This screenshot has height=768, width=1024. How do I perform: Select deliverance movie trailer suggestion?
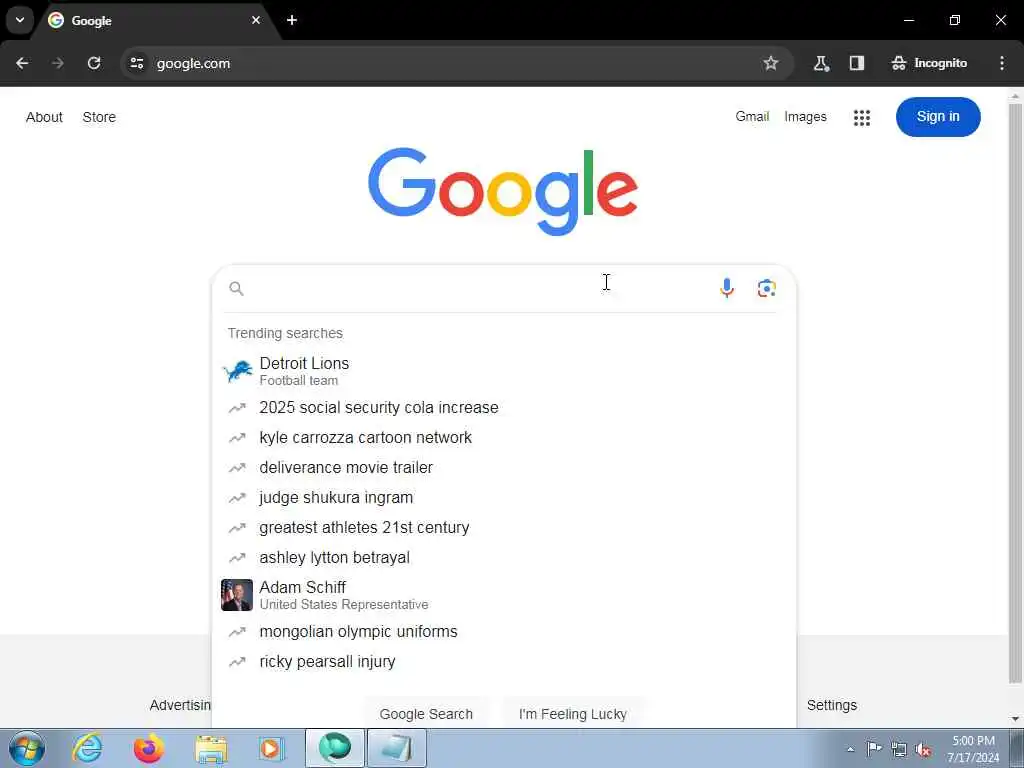(504, 468)
